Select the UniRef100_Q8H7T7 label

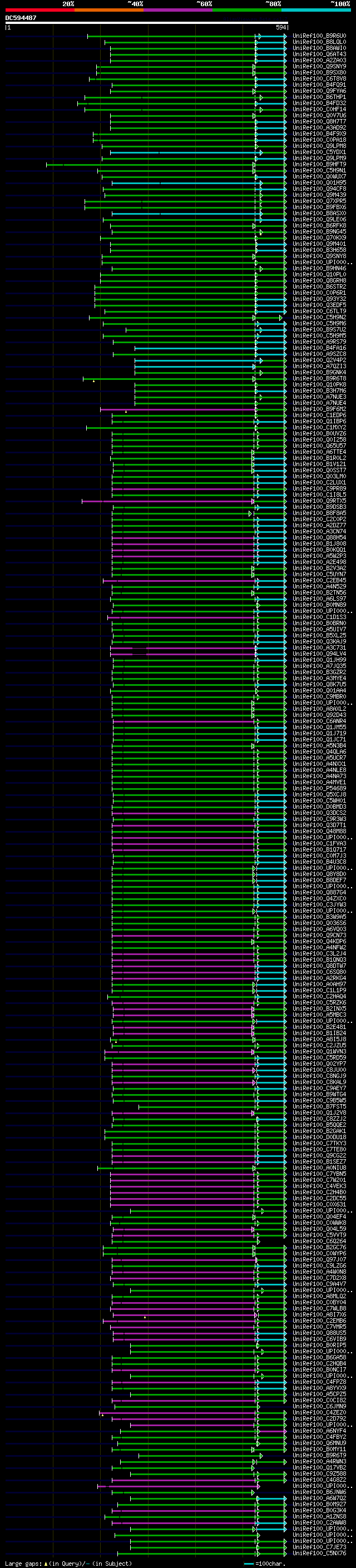click(x=319, y=121)
